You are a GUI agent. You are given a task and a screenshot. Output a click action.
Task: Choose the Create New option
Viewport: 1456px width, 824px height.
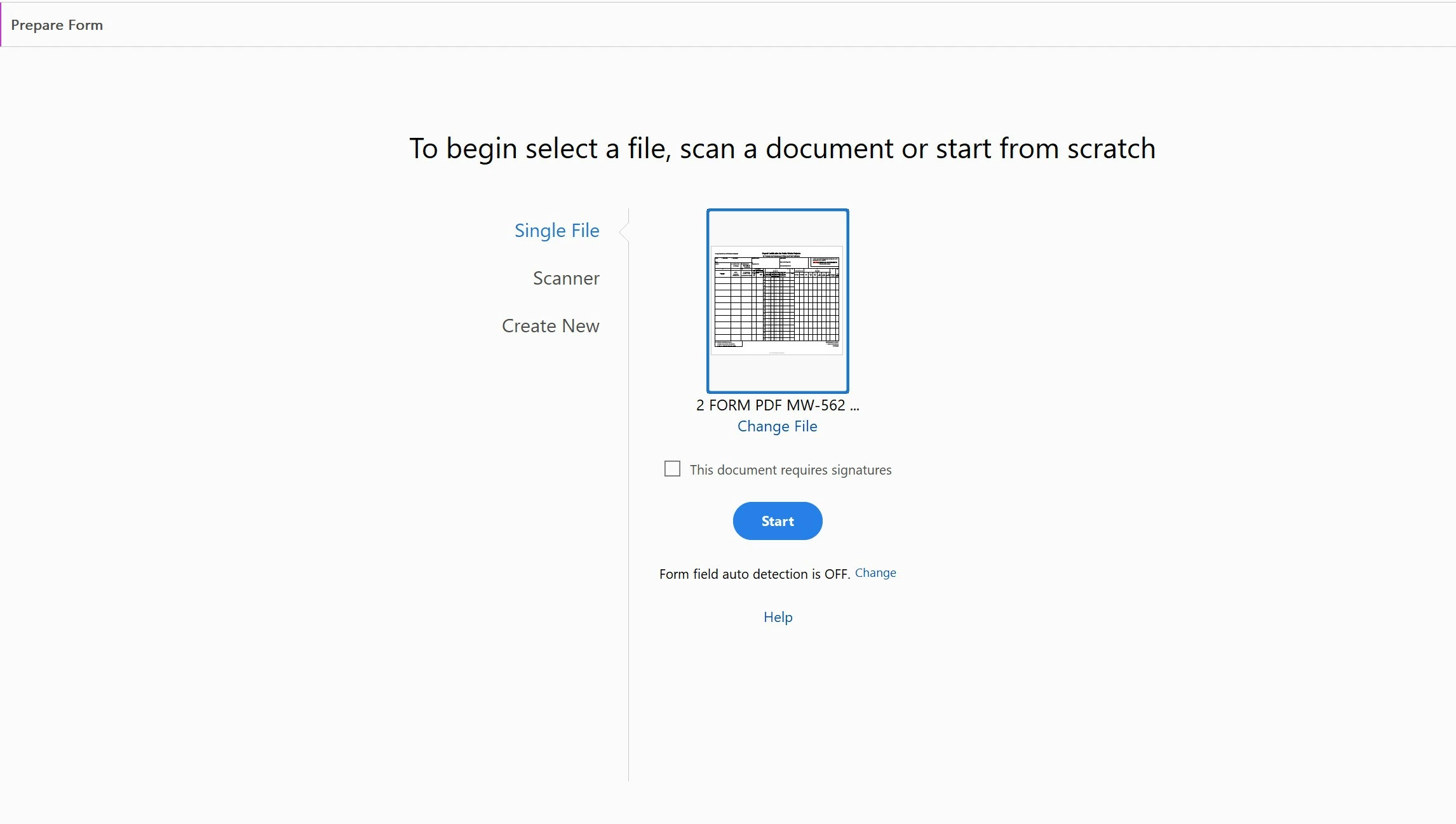[550, 326]
